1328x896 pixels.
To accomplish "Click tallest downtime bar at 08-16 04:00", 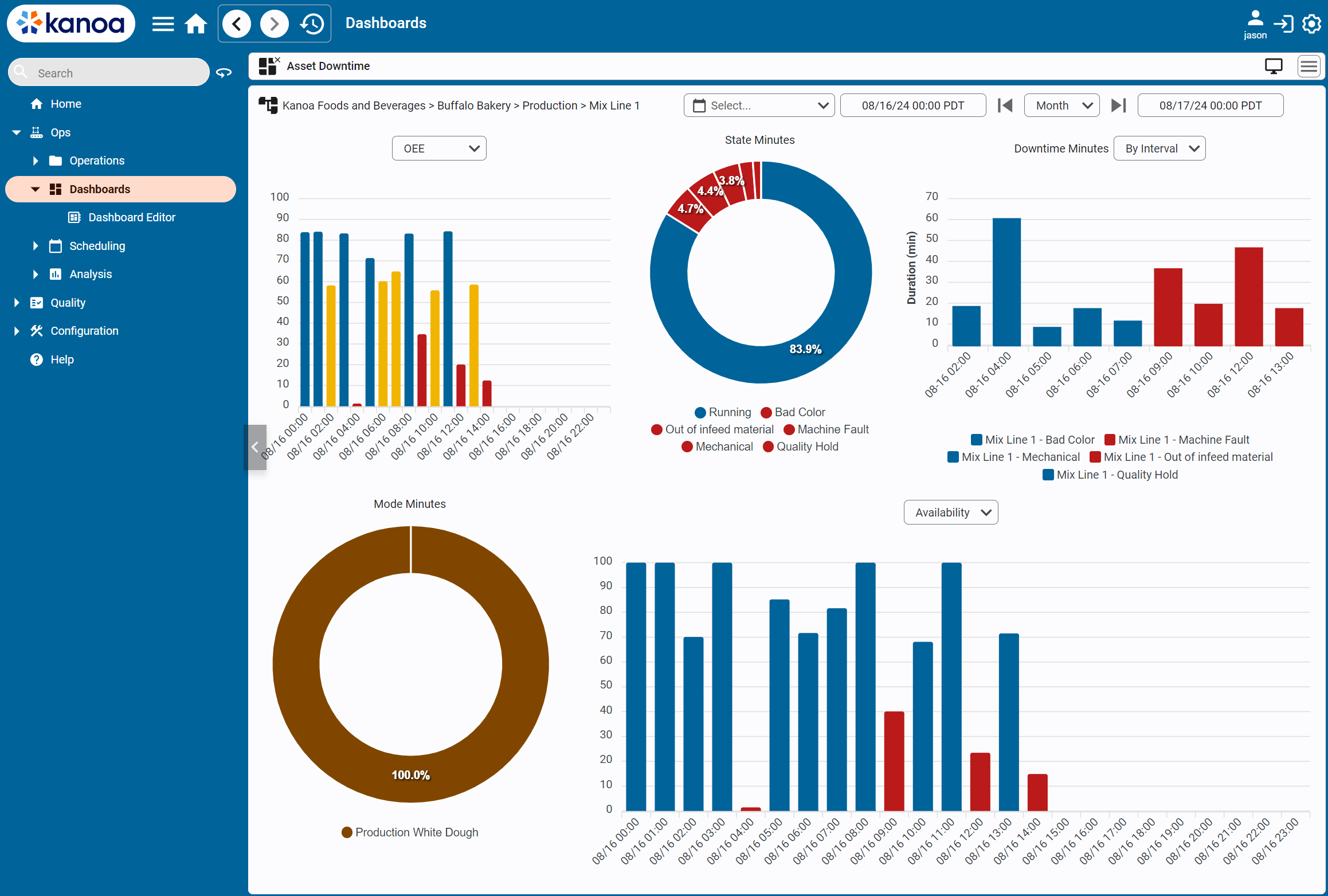I will [x=1006, y=282].
